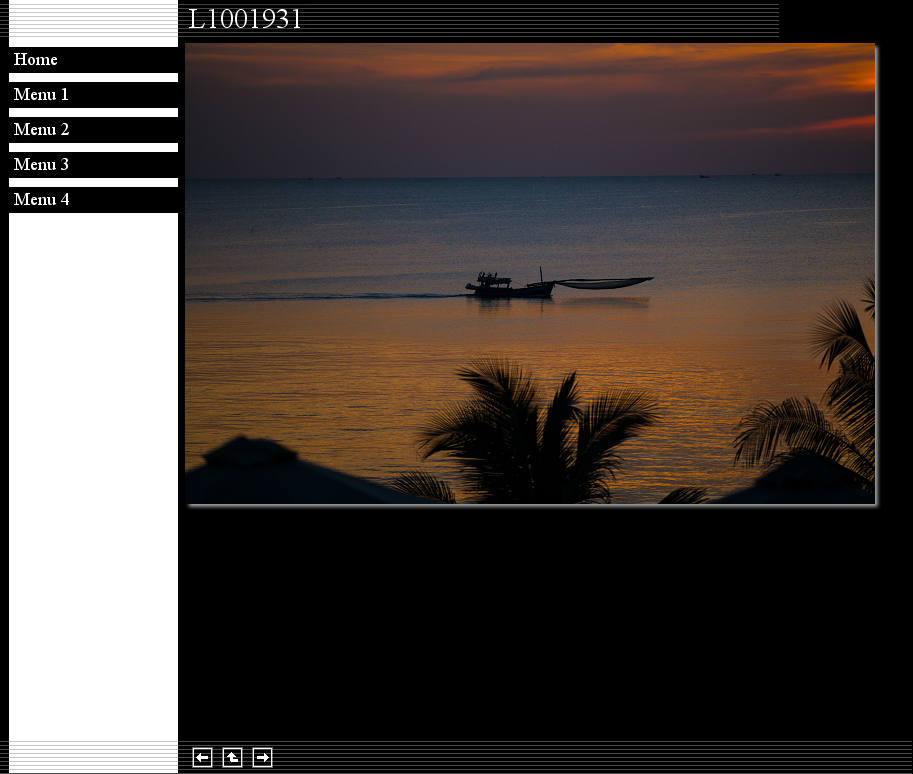Screen dimensions: 913x774
Task: Open the Home menu item
Action: pyautogui.click(x=36, y=60)
